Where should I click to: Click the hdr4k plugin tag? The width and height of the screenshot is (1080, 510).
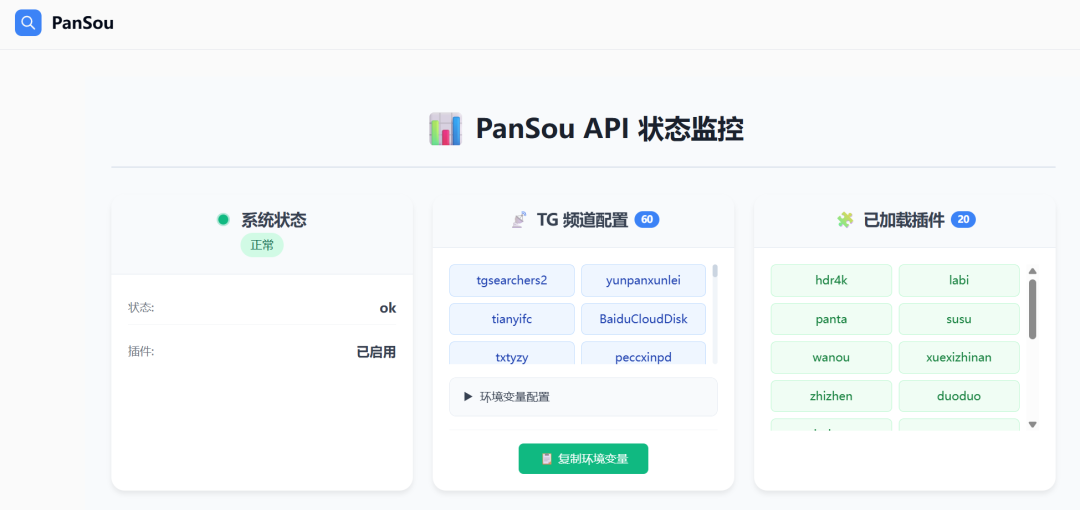(831, 280)
